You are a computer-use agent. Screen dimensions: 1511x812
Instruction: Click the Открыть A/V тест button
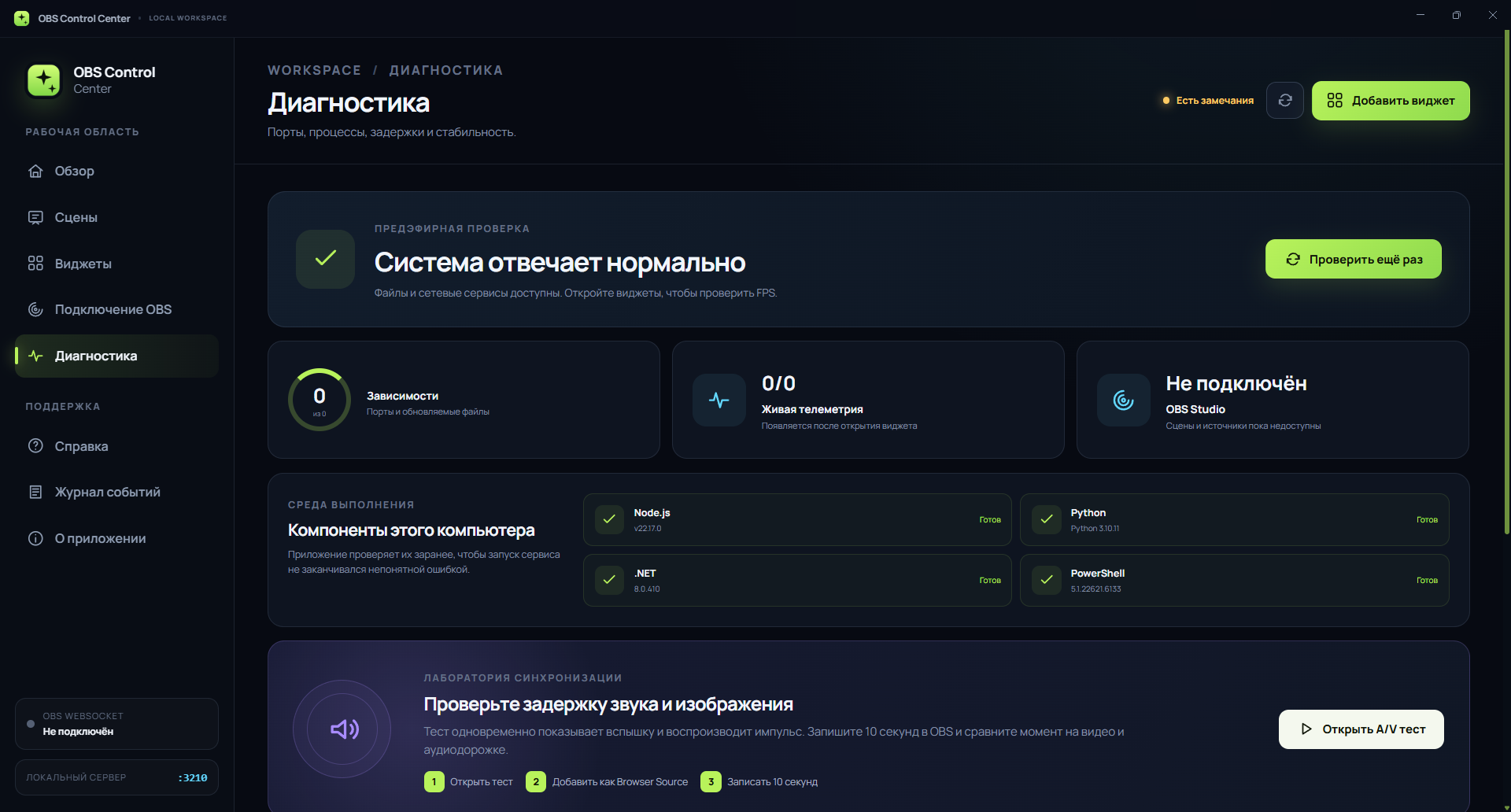coord(1361,729)
